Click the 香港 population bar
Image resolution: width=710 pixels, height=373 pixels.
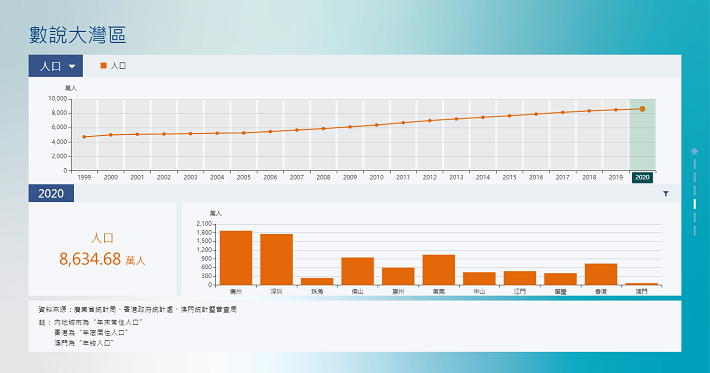pos(601,274)
